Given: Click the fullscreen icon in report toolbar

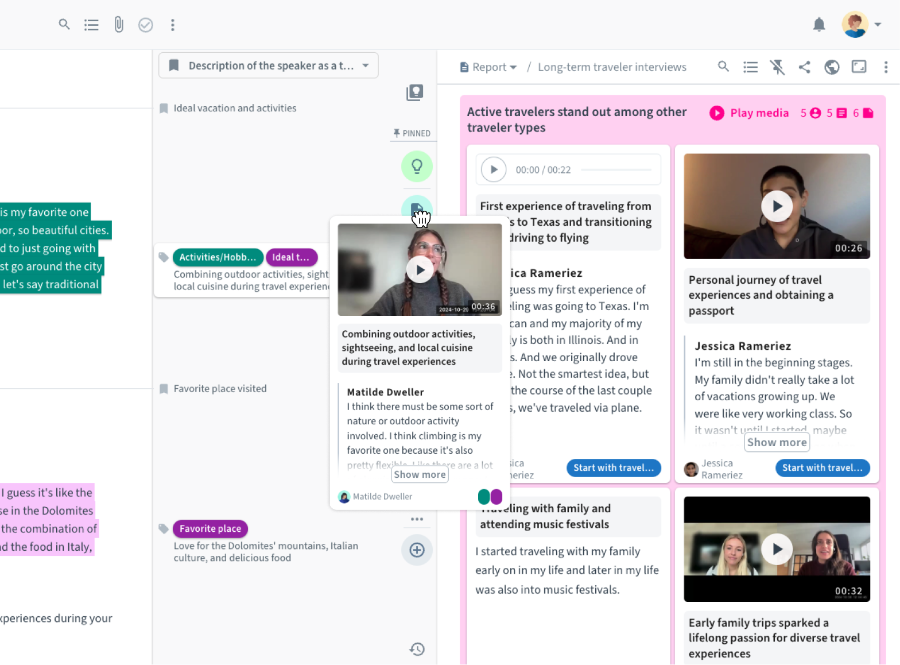Looking at the screenshot, I should point(858,67).
